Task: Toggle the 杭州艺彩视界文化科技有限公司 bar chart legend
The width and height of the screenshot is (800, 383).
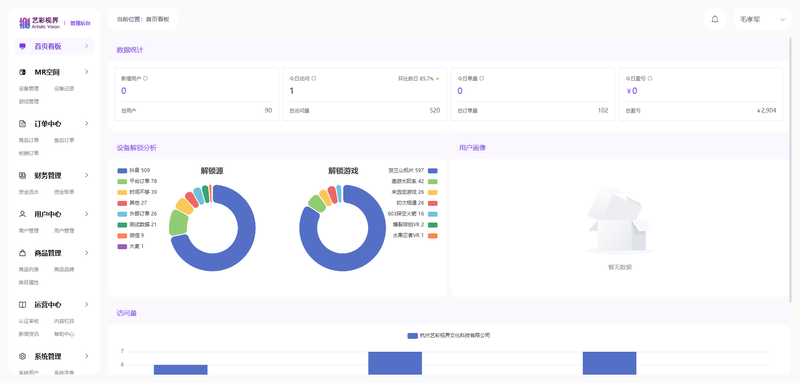Action: (449, 336)
